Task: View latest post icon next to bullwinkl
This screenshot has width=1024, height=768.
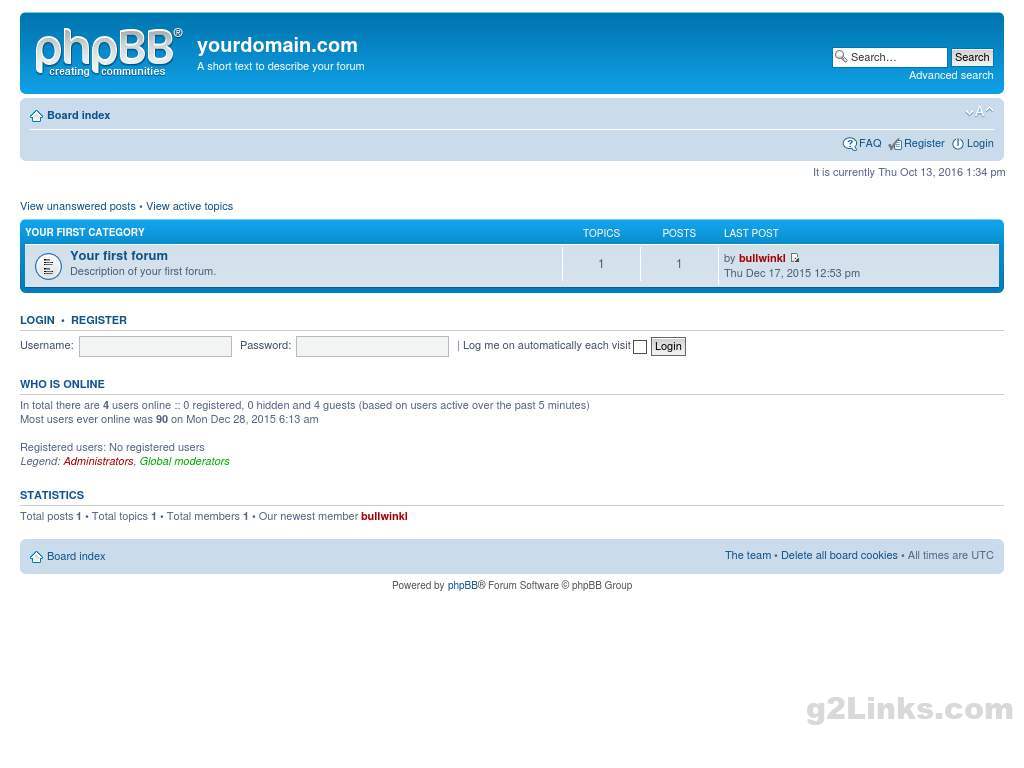Action: click(795, 258)
